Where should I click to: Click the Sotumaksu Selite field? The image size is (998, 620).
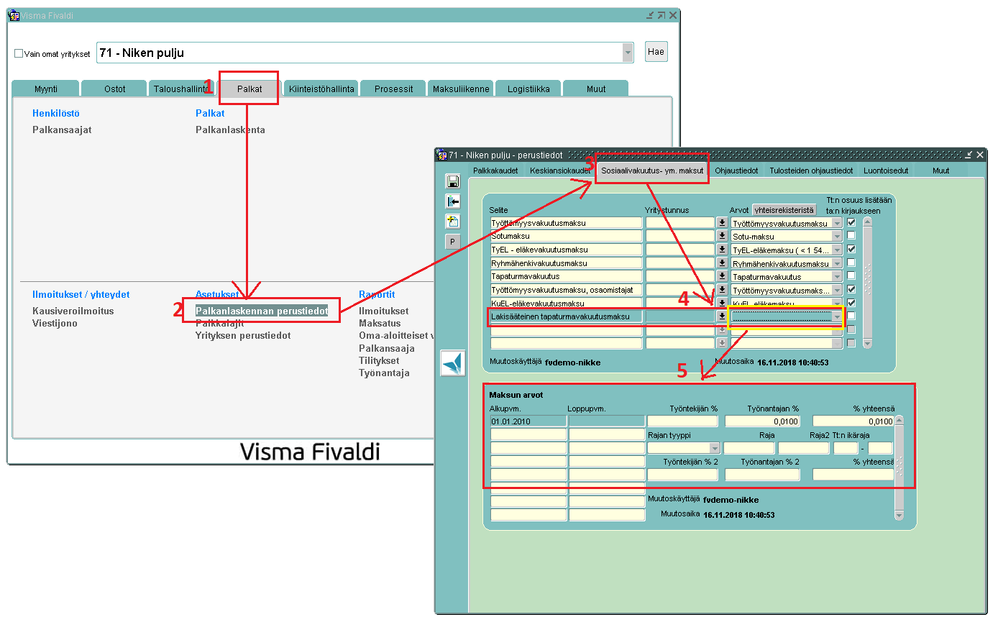tap(566, 236)
